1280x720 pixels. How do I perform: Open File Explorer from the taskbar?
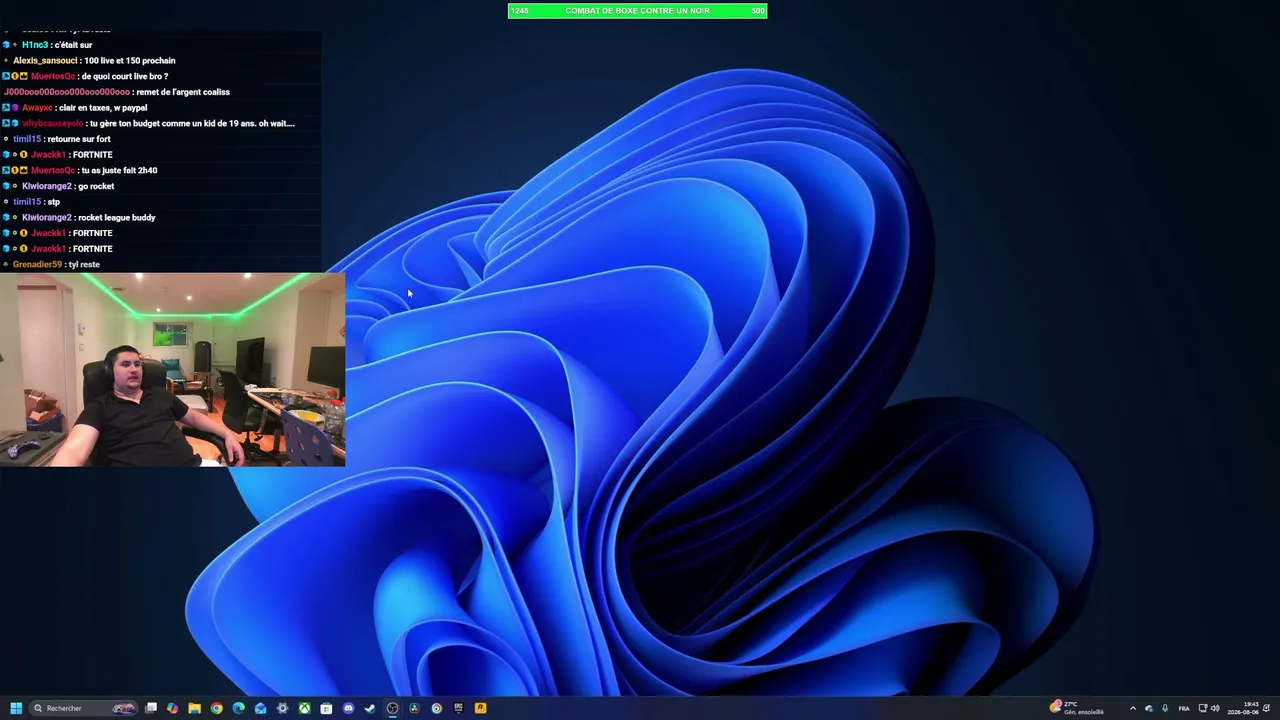point(195,708)
